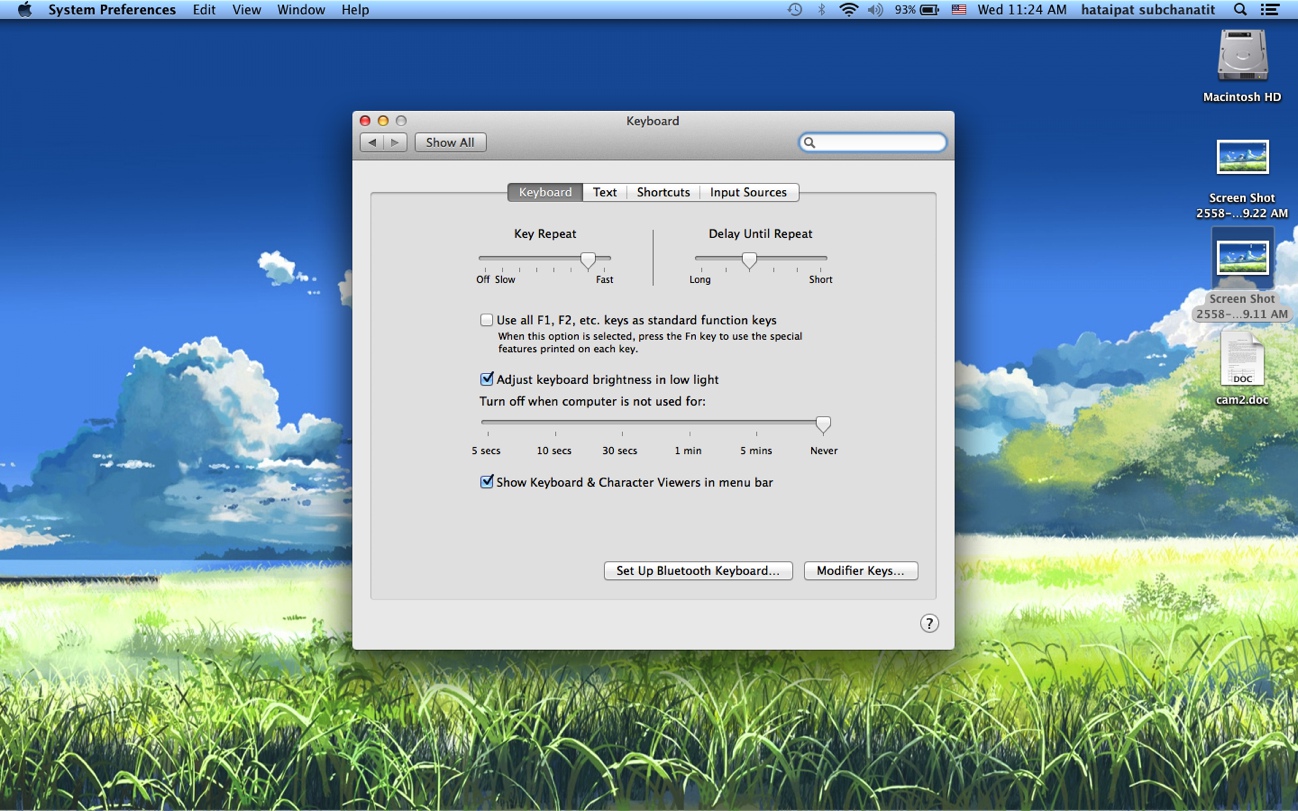This screenshot has height=811, width=1298.
Task: Open the input source flag menu
Action: (x=958, y=10)
